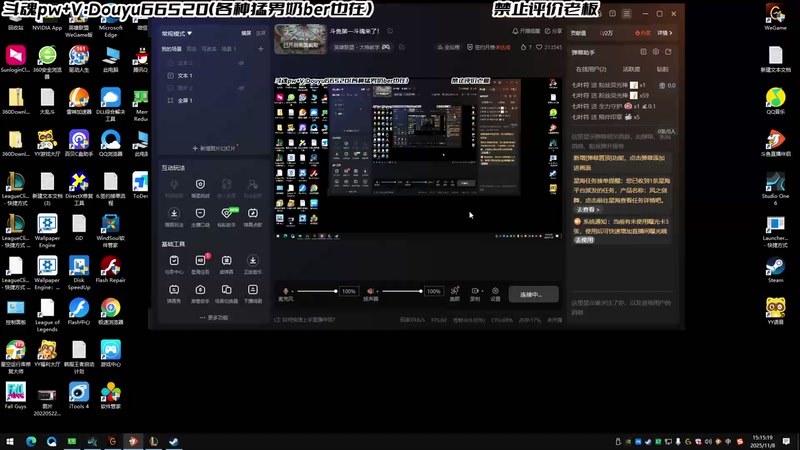Select the 文本 1 source row
This screenshot has width=800, height=450.
click(x=213, y=76)
